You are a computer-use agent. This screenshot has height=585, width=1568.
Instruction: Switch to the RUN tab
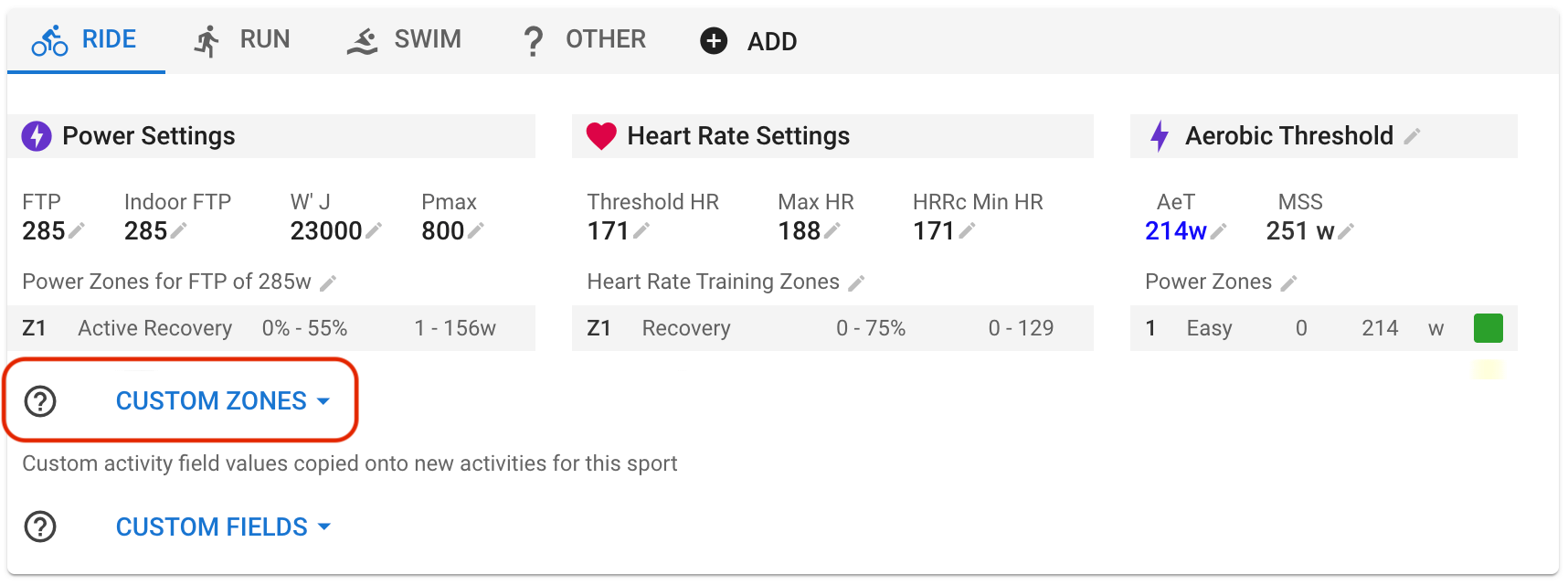tap(242, 40)
